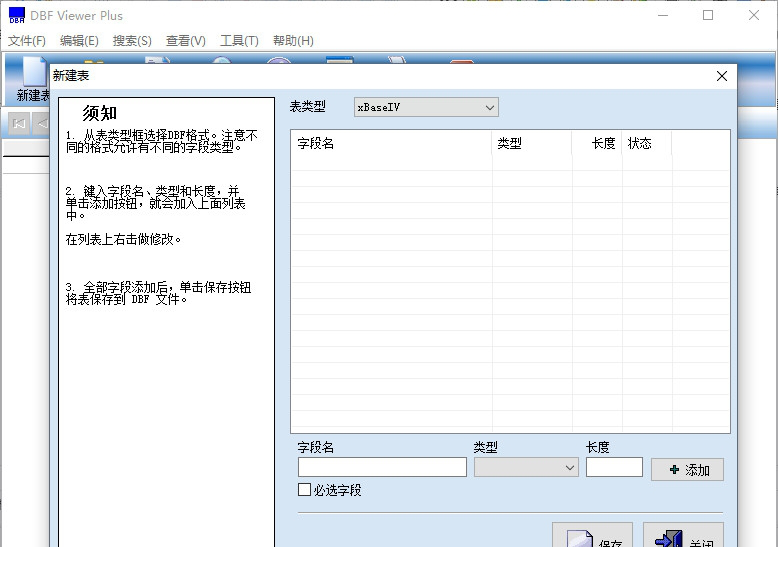
Task: Click the 类型 column header in list
Action: click(x=532, y=143)
